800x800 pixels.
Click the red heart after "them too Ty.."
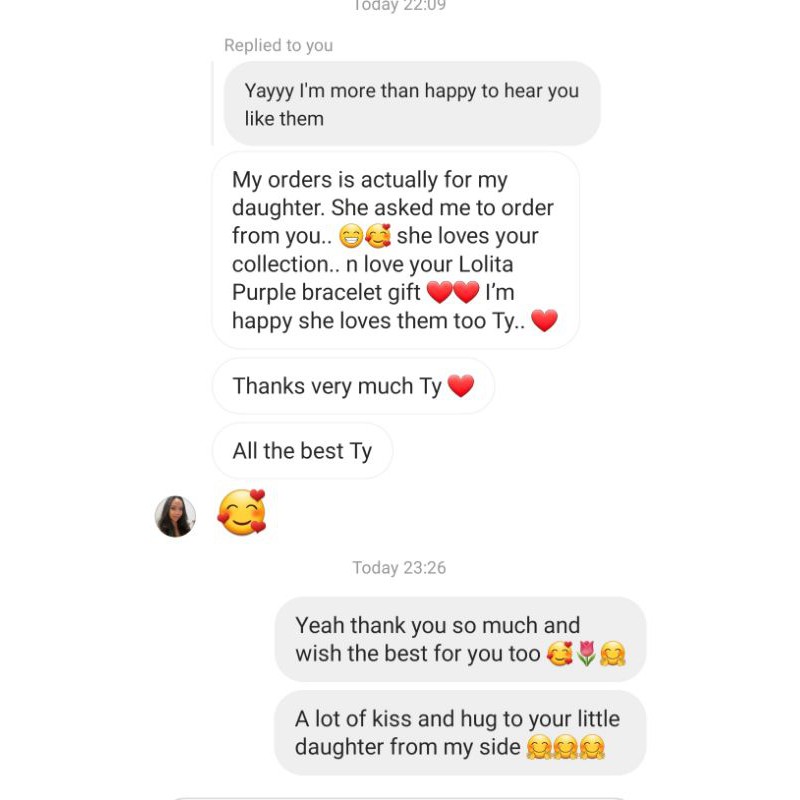click(544, 321)
